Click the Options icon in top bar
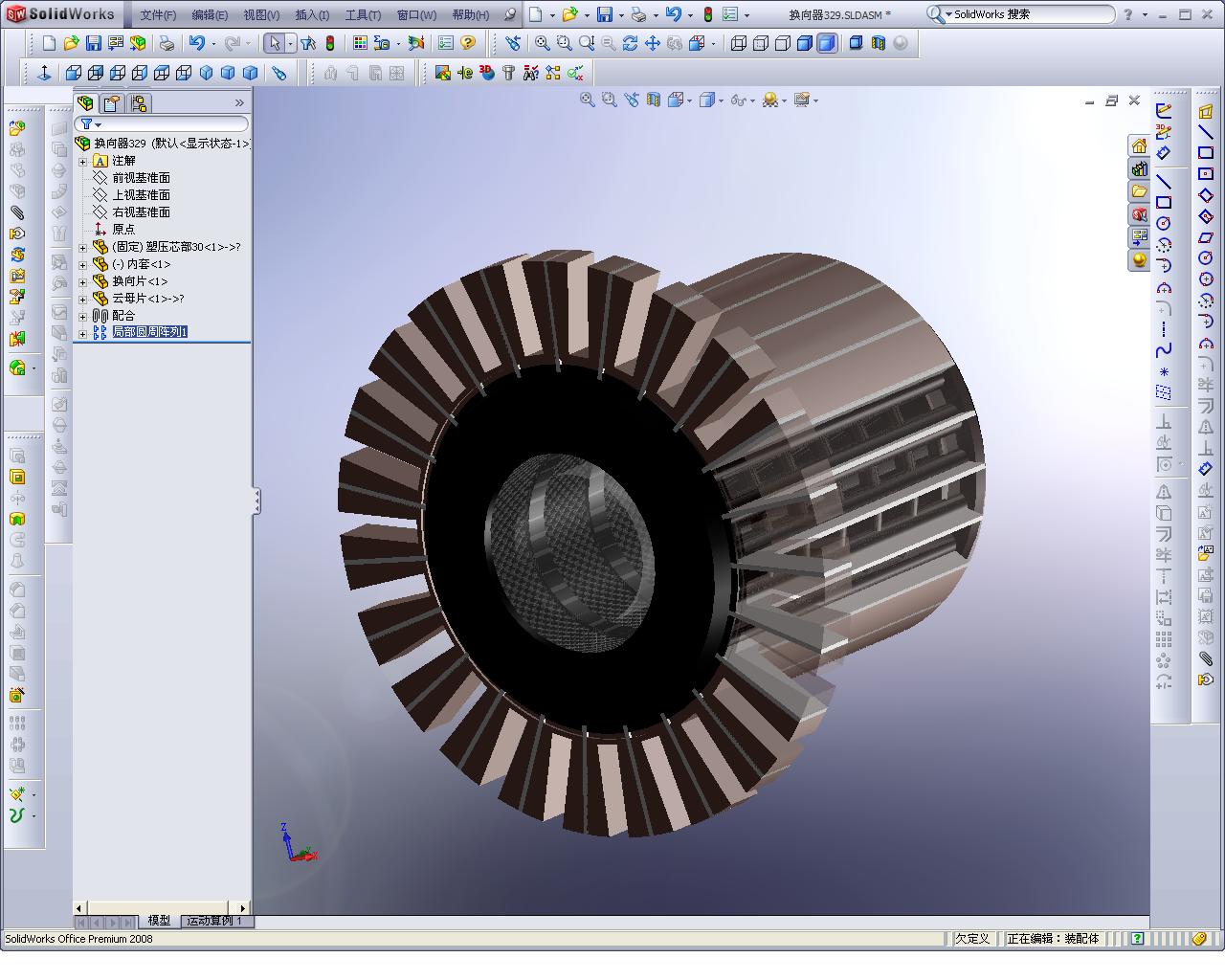 pos(730,14)
